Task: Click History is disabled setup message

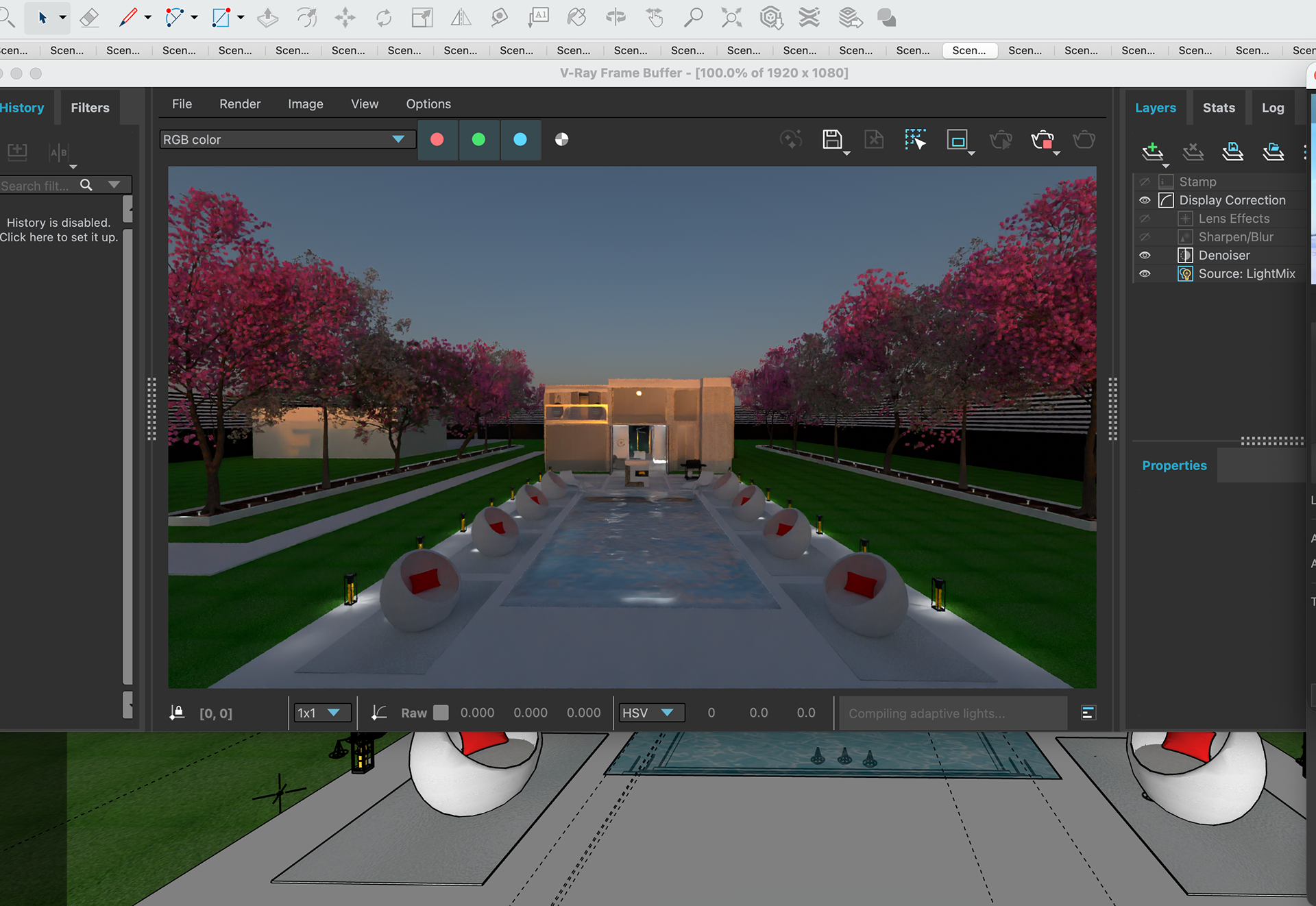Action: coord(59,230)
